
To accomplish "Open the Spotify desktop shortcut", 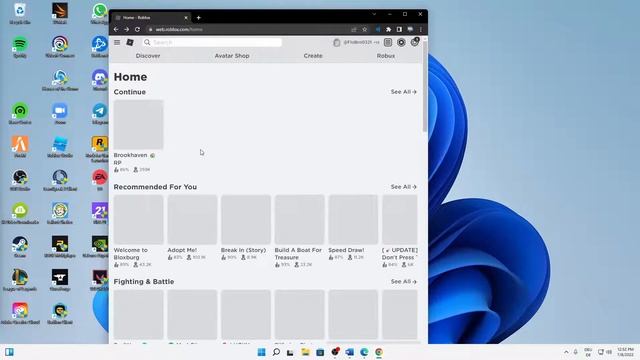I will [20, 47].
